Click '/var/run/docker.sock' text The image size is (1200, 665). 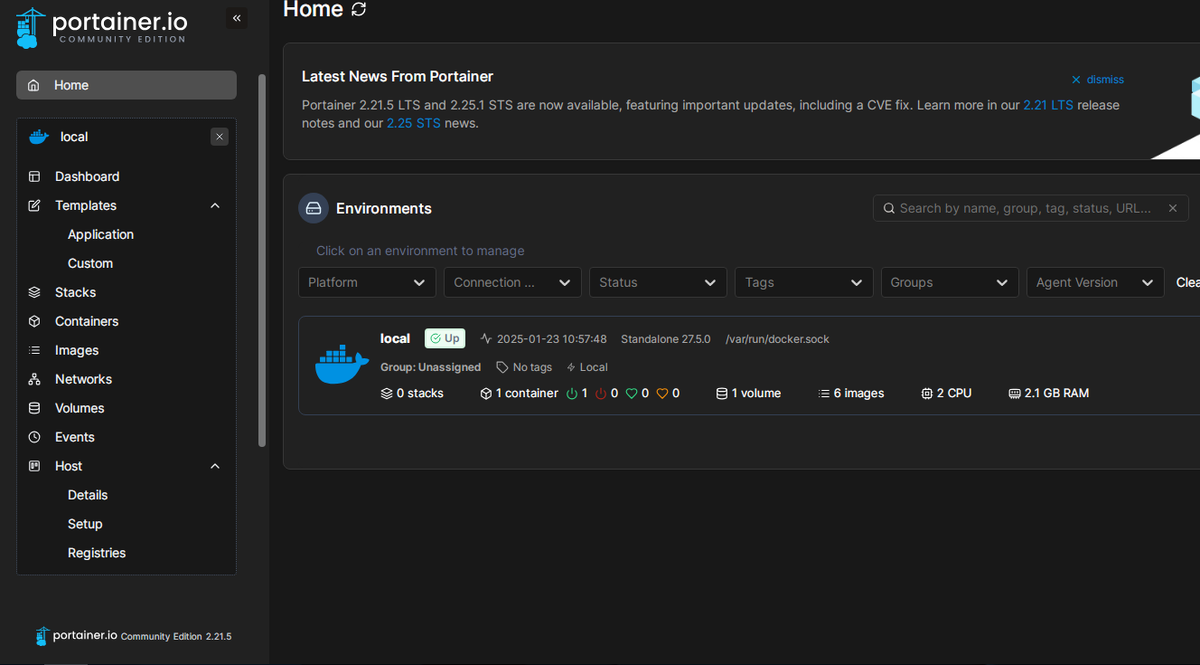(x=777, y=339)
